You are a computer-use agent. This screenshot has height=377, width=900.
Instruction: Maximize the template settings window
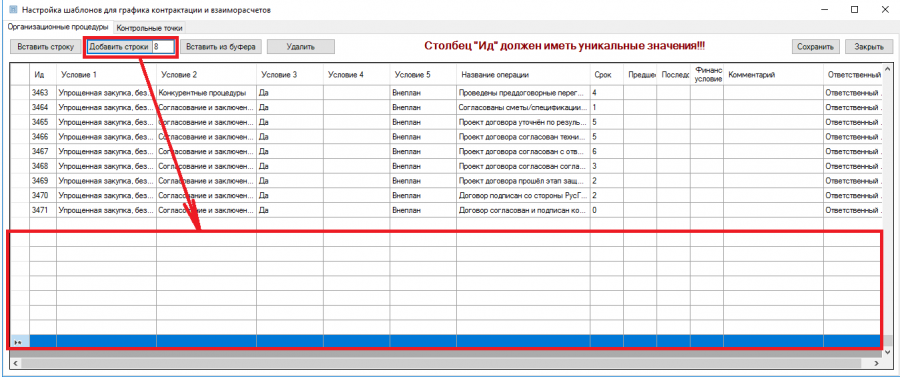[x=855, y=10]
